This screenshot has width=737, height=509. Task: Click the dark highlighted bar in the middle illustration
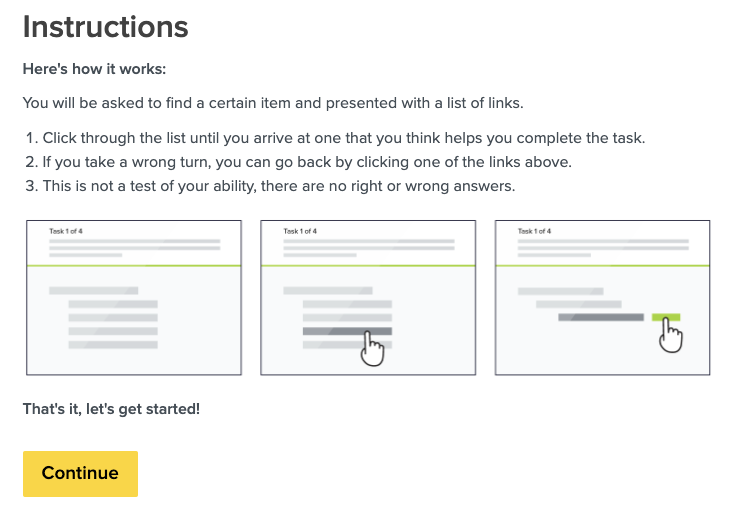347,331
